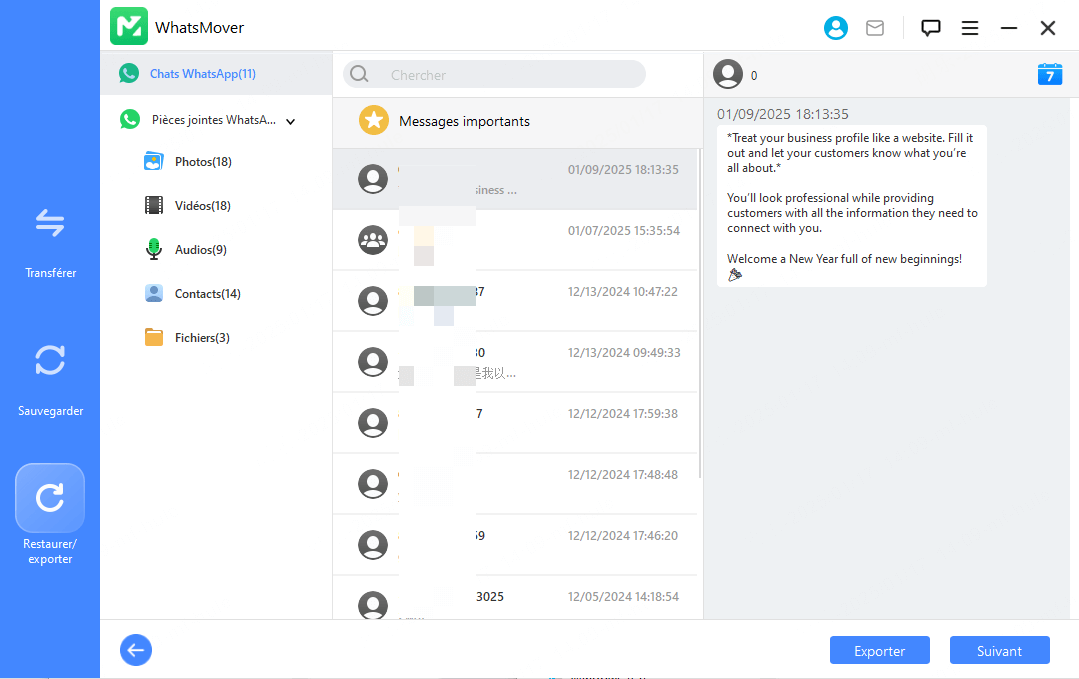Open the feedback chat bubble icon

coord(930,28)
